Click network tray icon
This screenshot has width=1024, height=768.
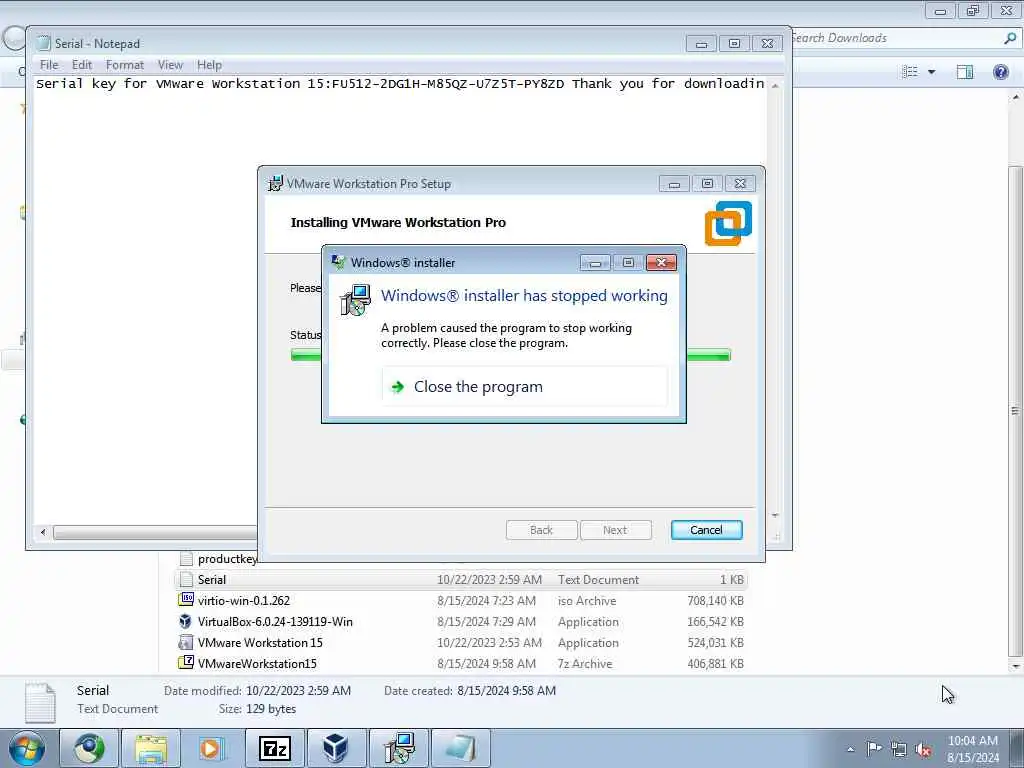coord(899,750)
